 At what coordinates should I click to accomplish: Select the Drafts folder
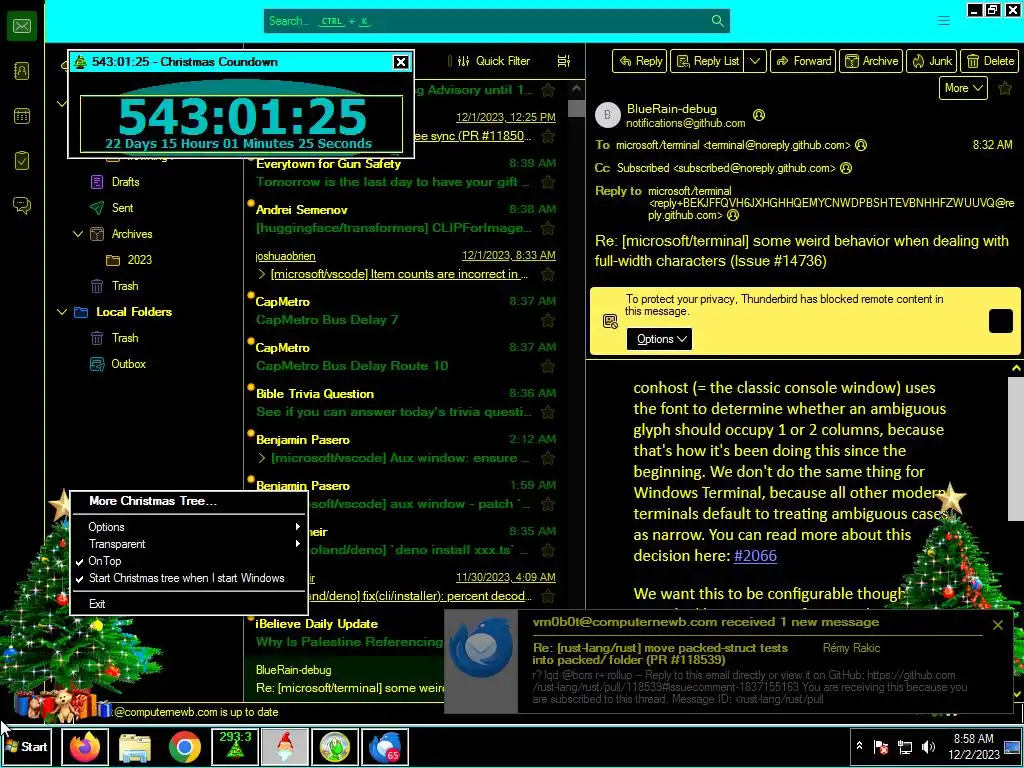point(125,182)
